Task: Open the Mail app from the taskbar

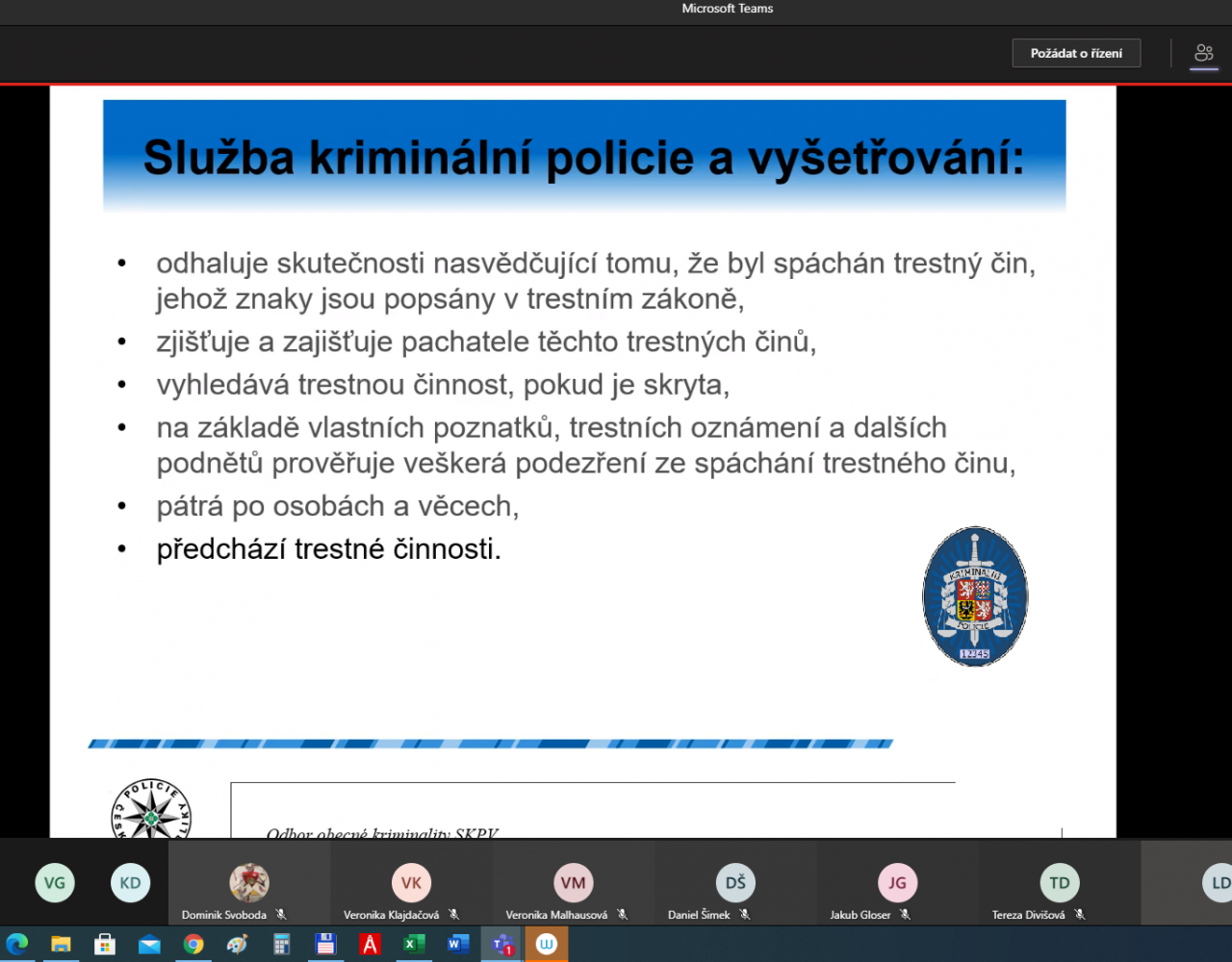Action: tap(149, 945)
